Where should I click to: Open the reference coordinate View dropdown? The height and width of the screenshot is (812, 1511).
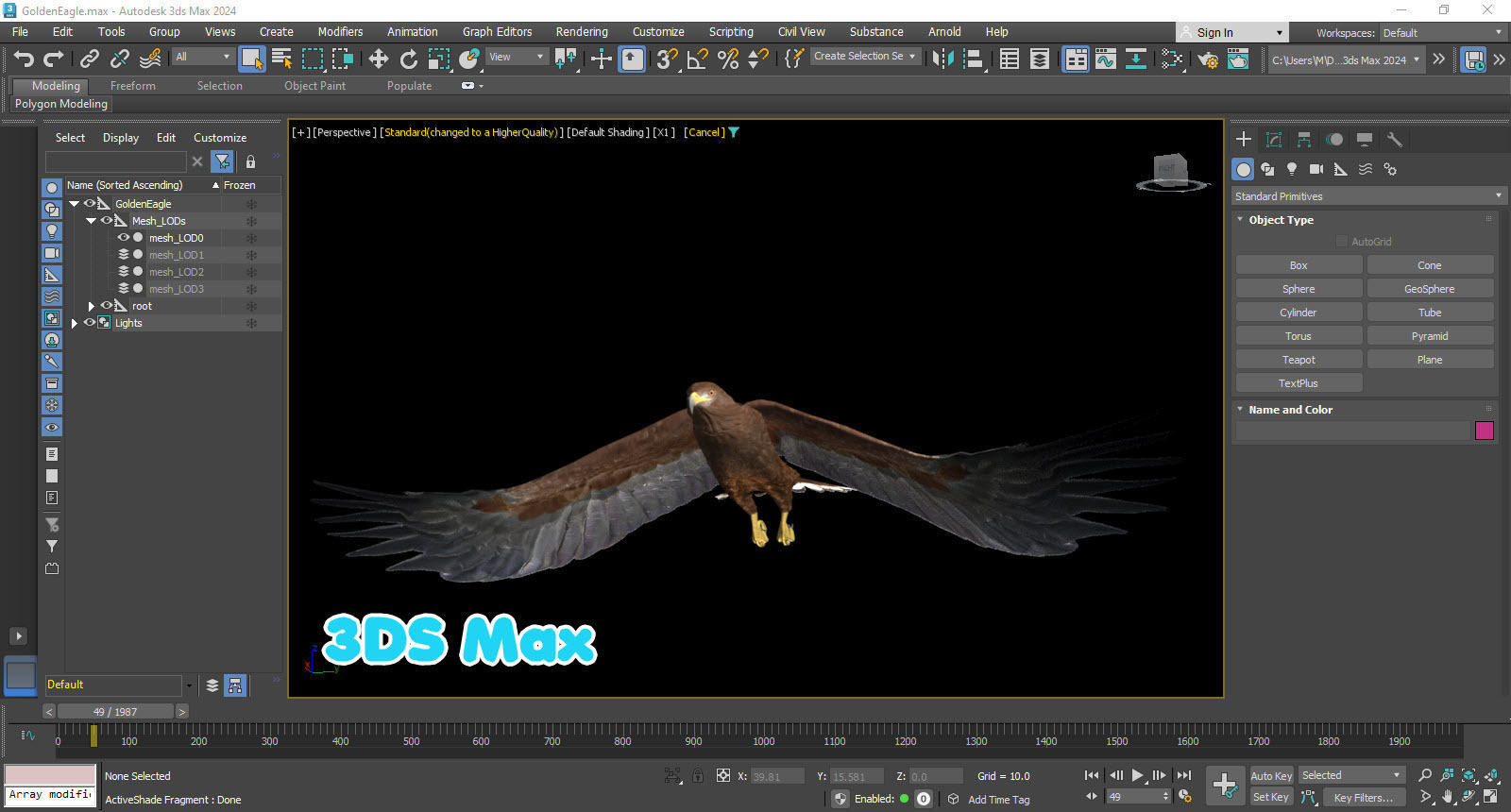pos(517,57)
